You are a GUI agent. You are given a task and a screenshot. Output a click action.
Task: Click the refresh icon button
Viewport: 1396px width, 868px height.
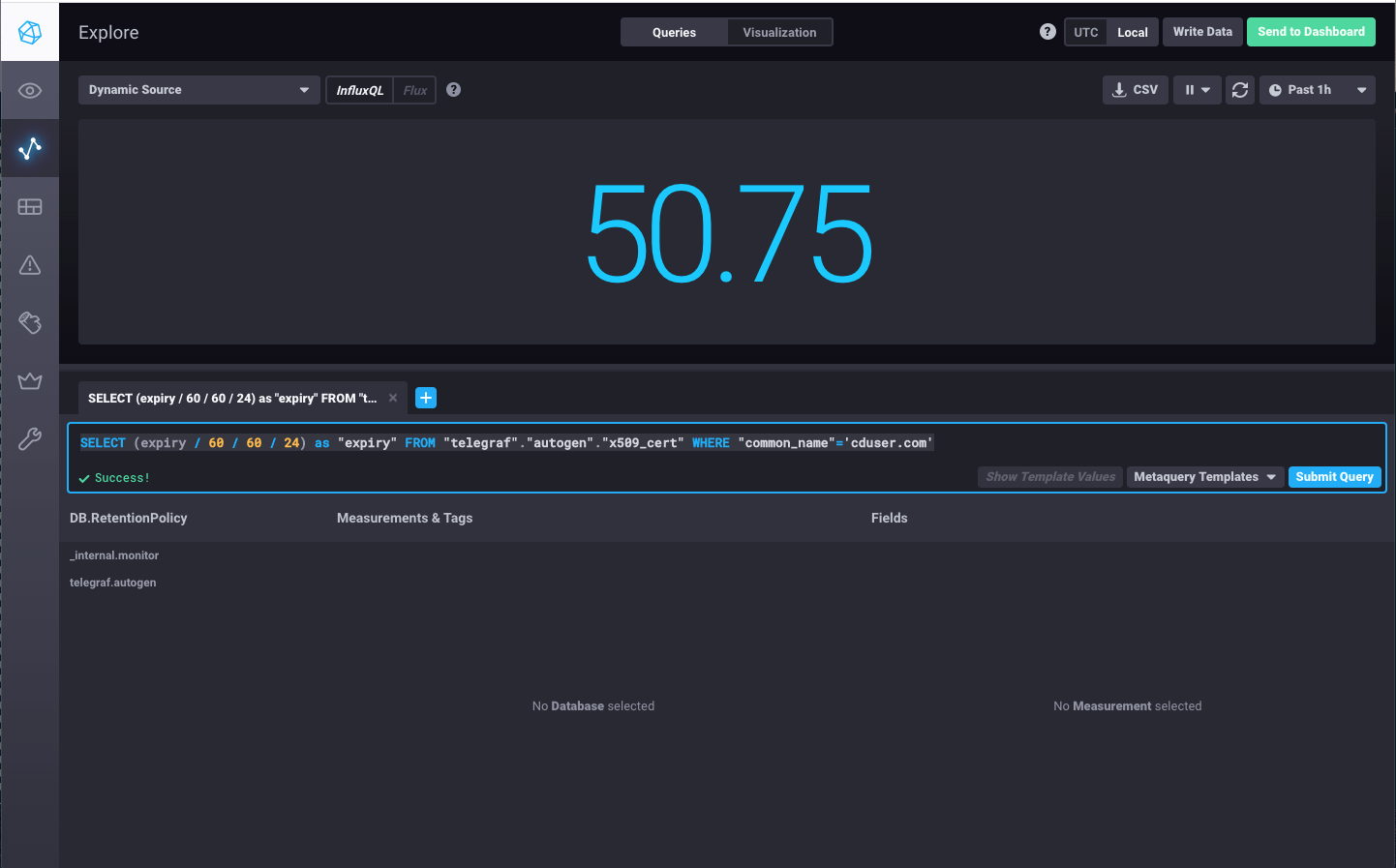click(1239, 90)
